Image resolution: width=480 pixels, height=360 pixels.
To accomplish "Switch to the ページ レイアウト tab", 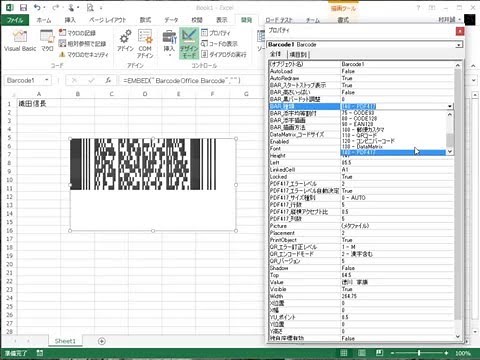I will [107, 20].
